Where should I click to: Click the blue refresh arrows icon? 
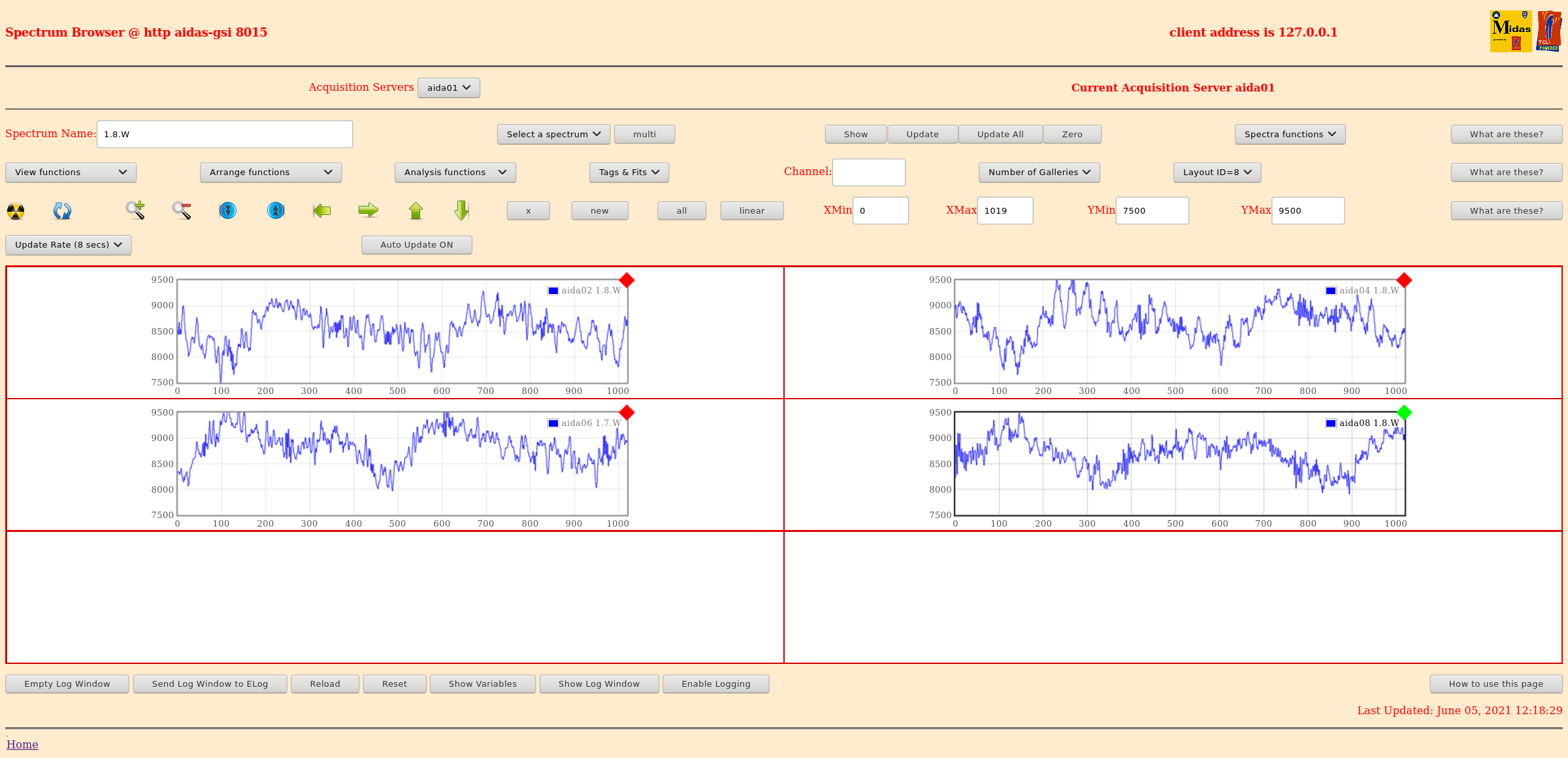coord(62,211)
